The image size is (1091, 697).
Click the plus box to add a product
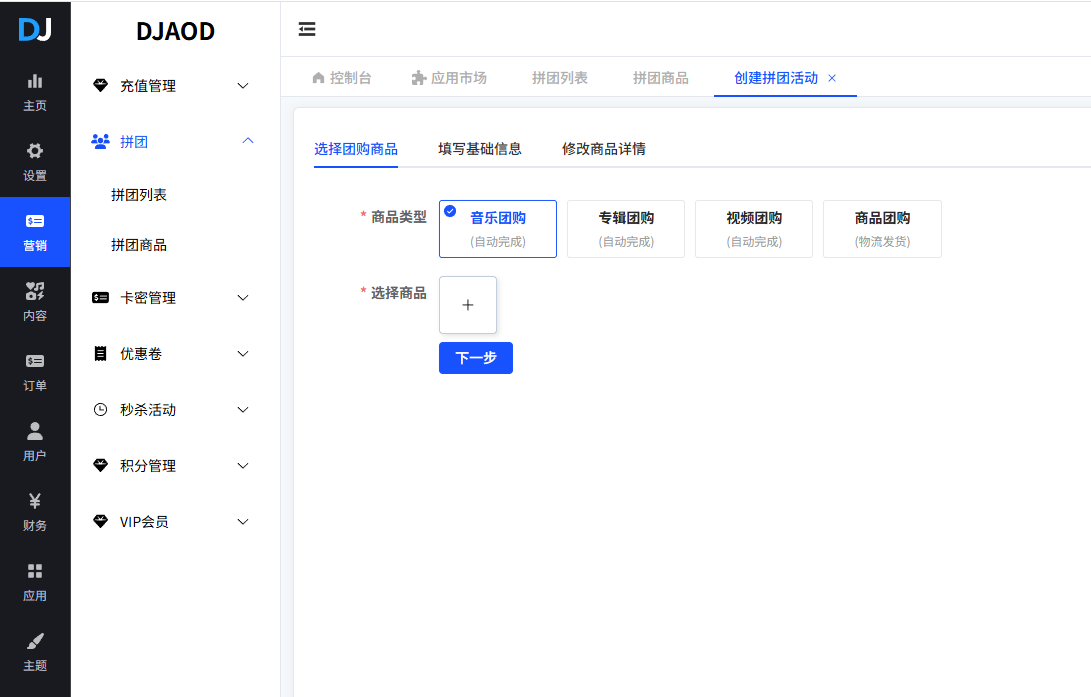[x=467, y=305]
